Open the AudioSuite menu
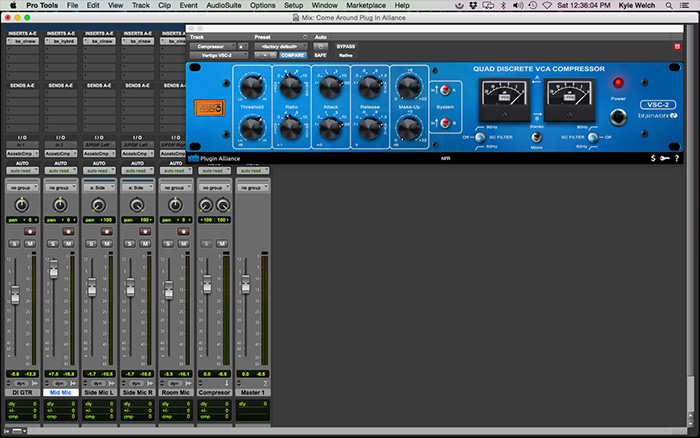Image resolution: width=700 pixels, height=438 pixels. pos(224,5)
